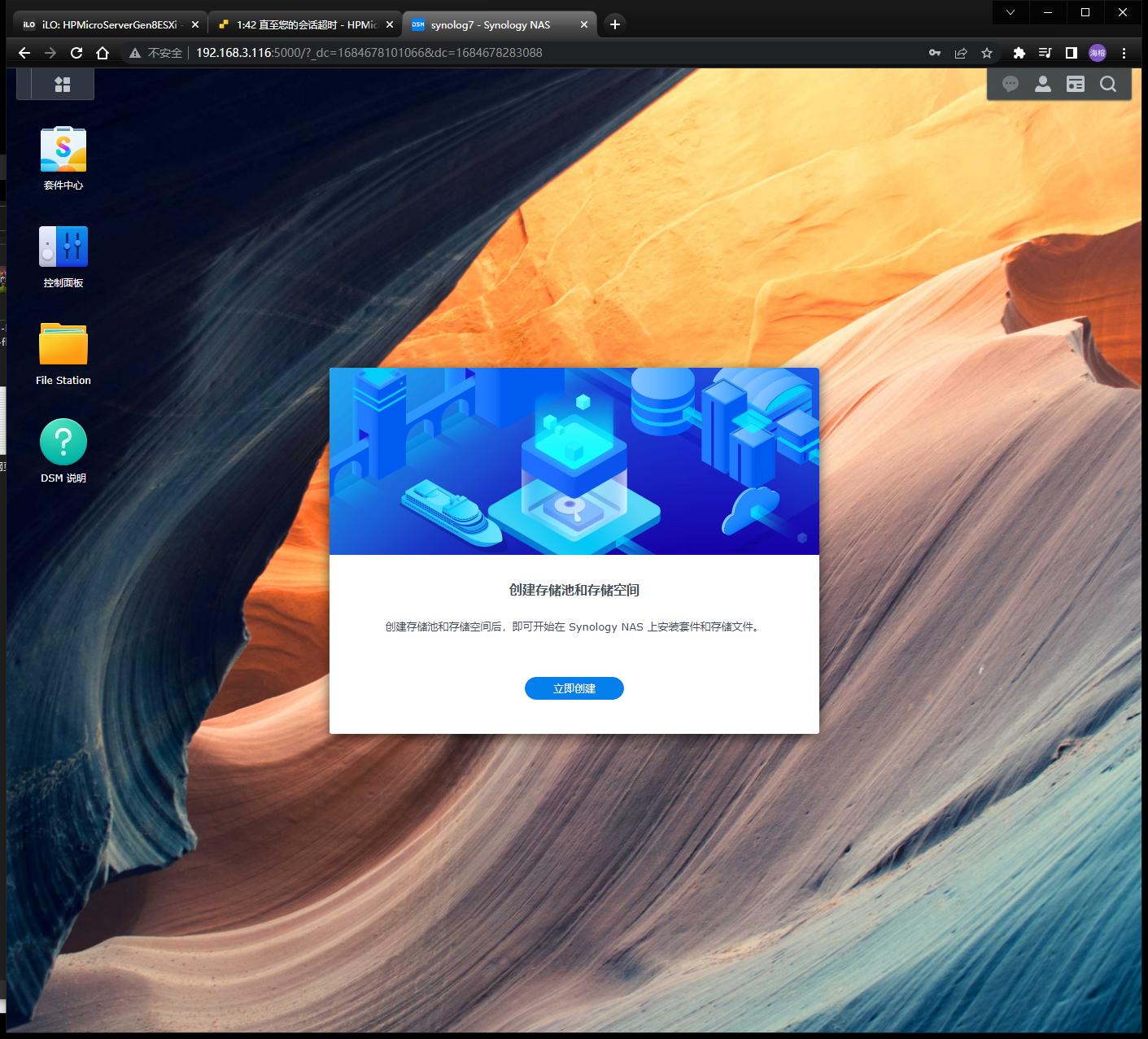The width and height of the screenshot is (1148, 1039).
Task: Open Control Panel (控制面板) desktop icon
Action: click(x=63, y=256)
